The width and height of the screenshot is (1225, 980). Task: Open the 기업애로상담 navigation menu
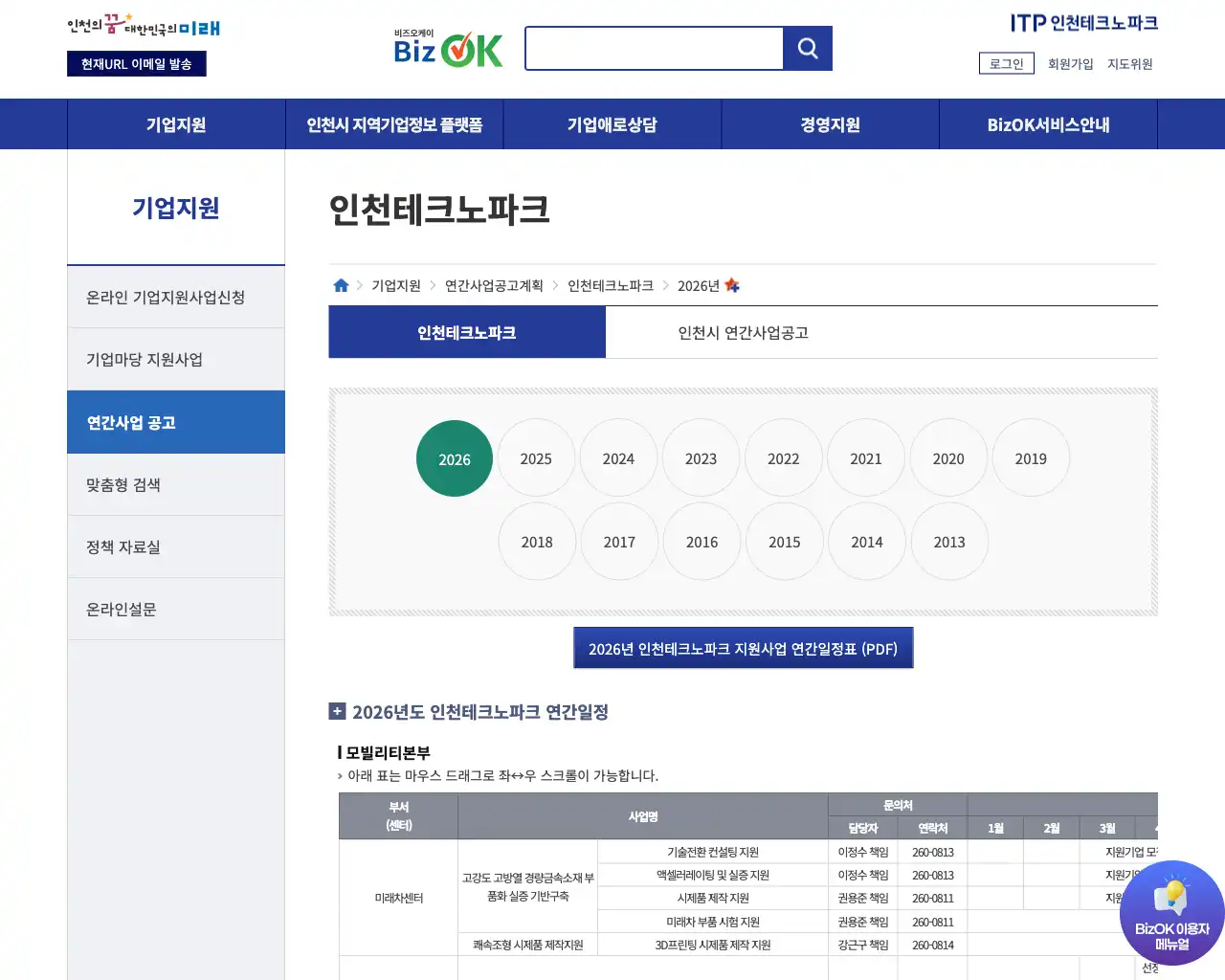[612, 123]
